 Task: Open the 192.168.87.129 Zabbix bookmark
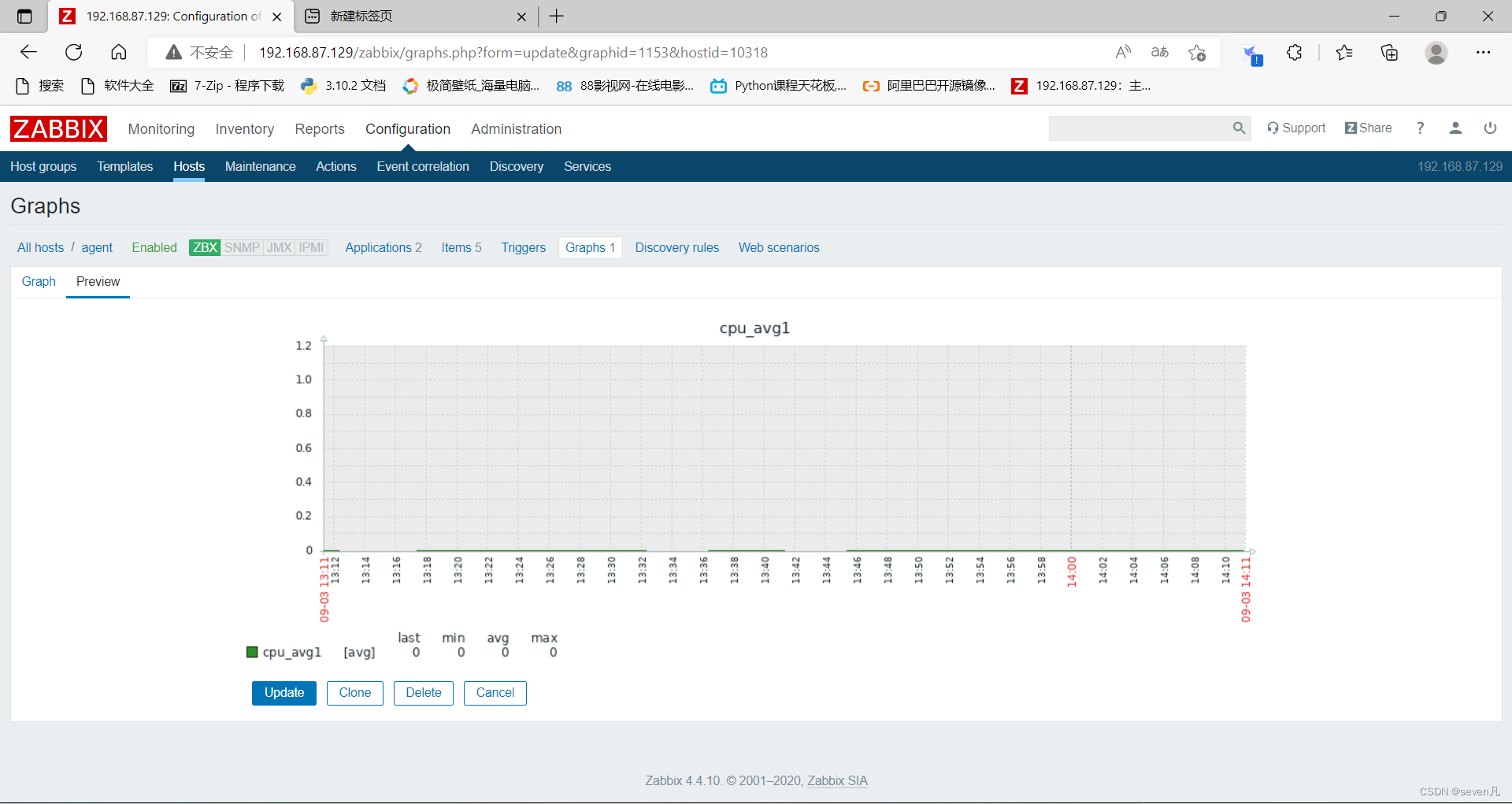[1081, 86]
